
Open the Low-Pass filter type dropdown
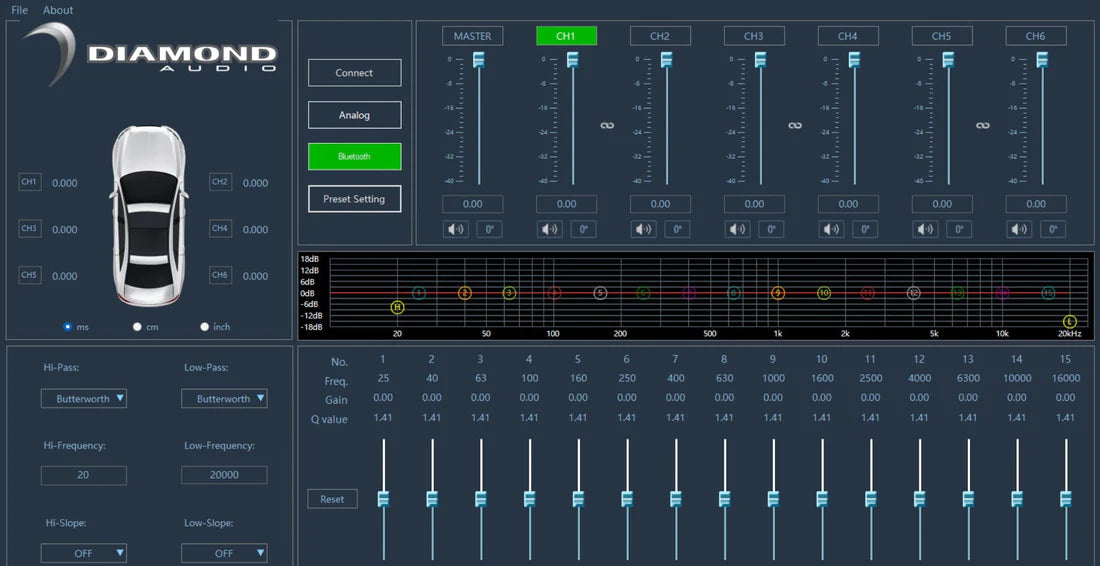[224, 398]
